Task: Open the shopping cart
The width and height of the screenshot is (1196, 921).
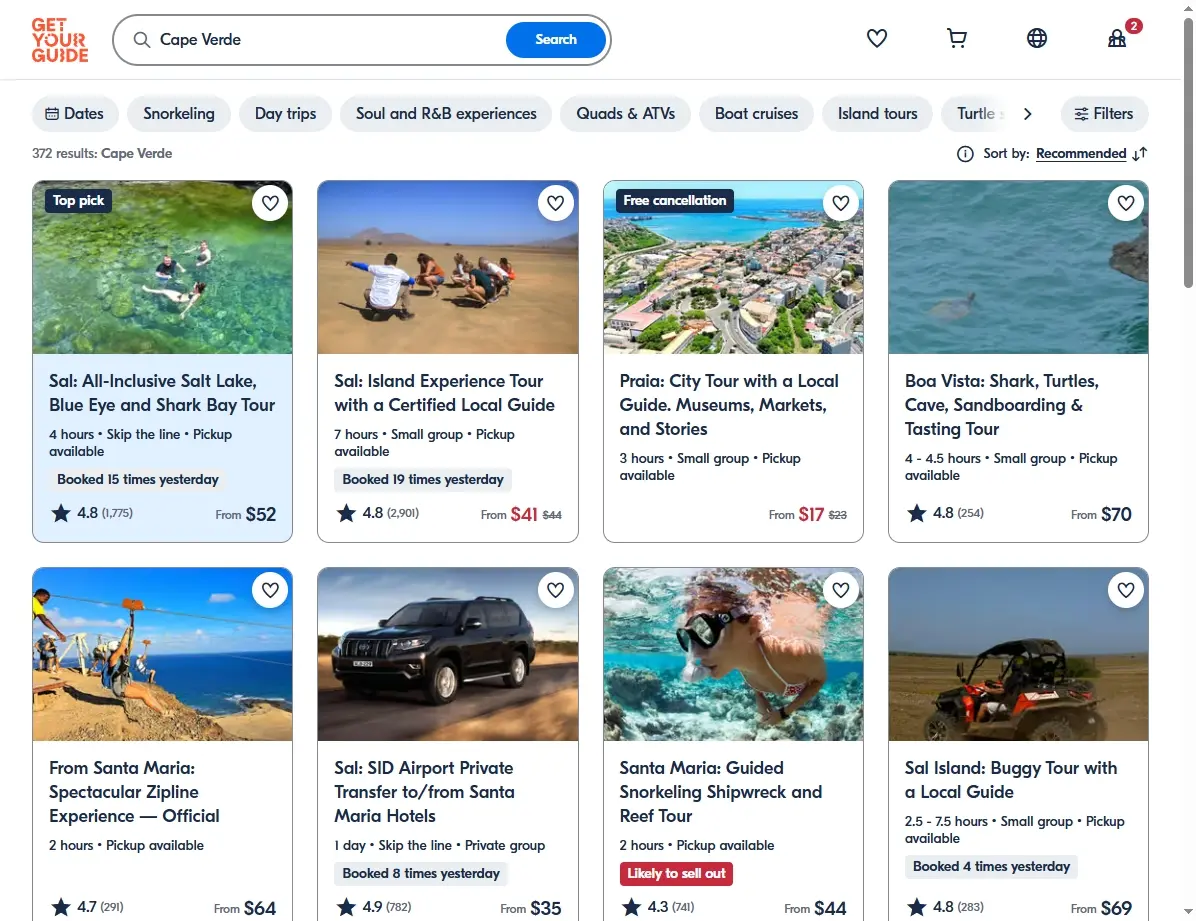Action: [956, 38]
